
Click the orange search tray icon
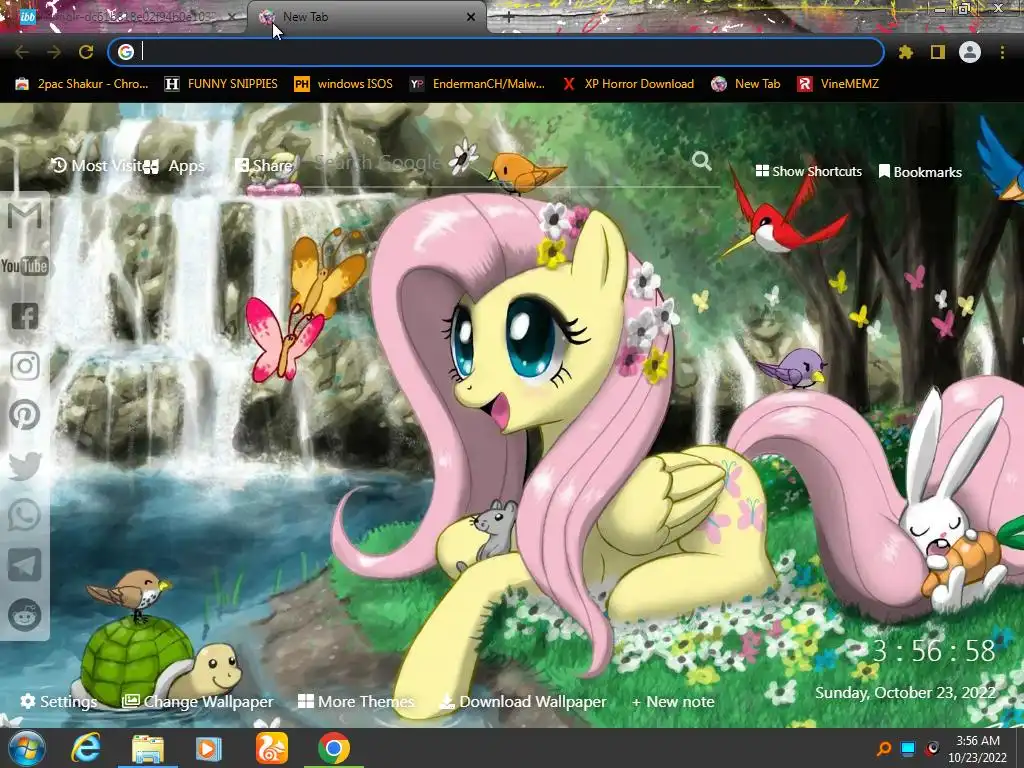click(x=884, y=748)
